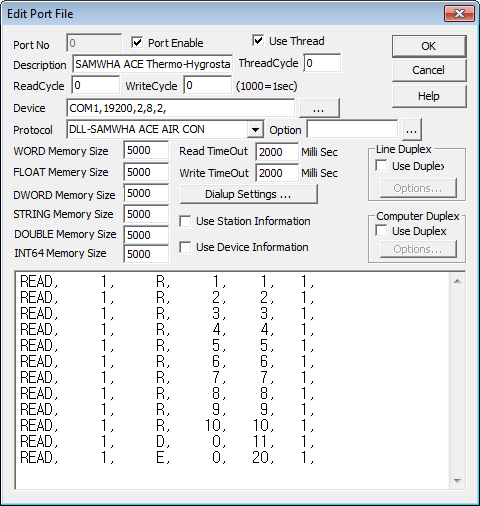Open Help for this dialog
The image size is (480, 506).
pos(429,96)
